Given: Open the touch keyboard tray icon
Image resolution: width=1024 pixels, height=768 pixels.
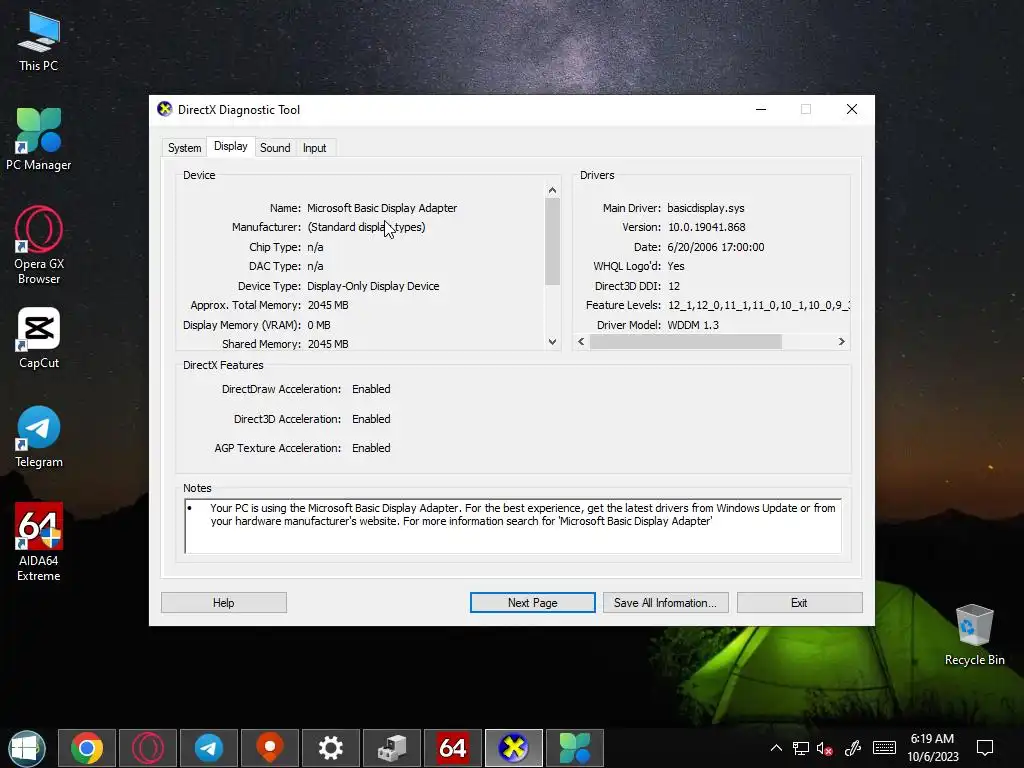Looking at the screenshot, I should click(884, 748).
